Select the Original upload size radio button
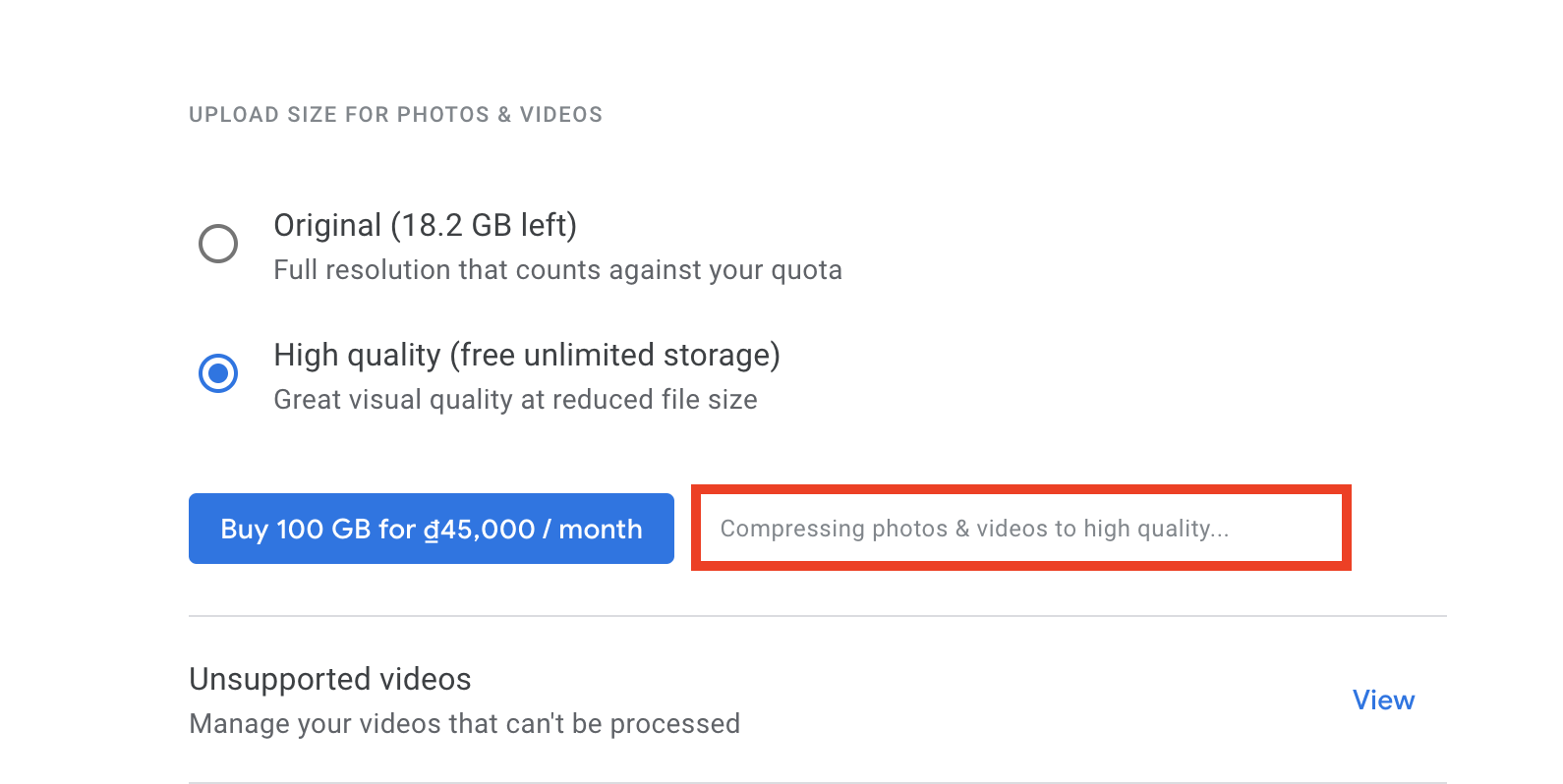The height and width of the screenshot is (784, 1563). point(218,244)
